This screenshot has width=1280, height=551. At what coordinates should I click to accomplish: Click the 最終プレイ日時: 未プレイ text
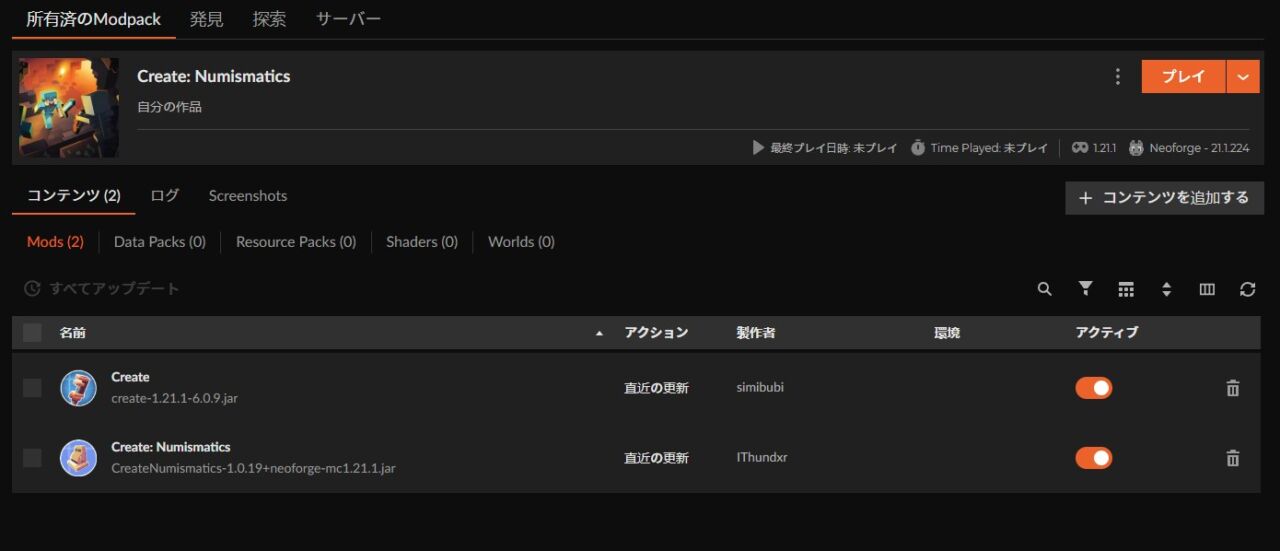point(834,148)
